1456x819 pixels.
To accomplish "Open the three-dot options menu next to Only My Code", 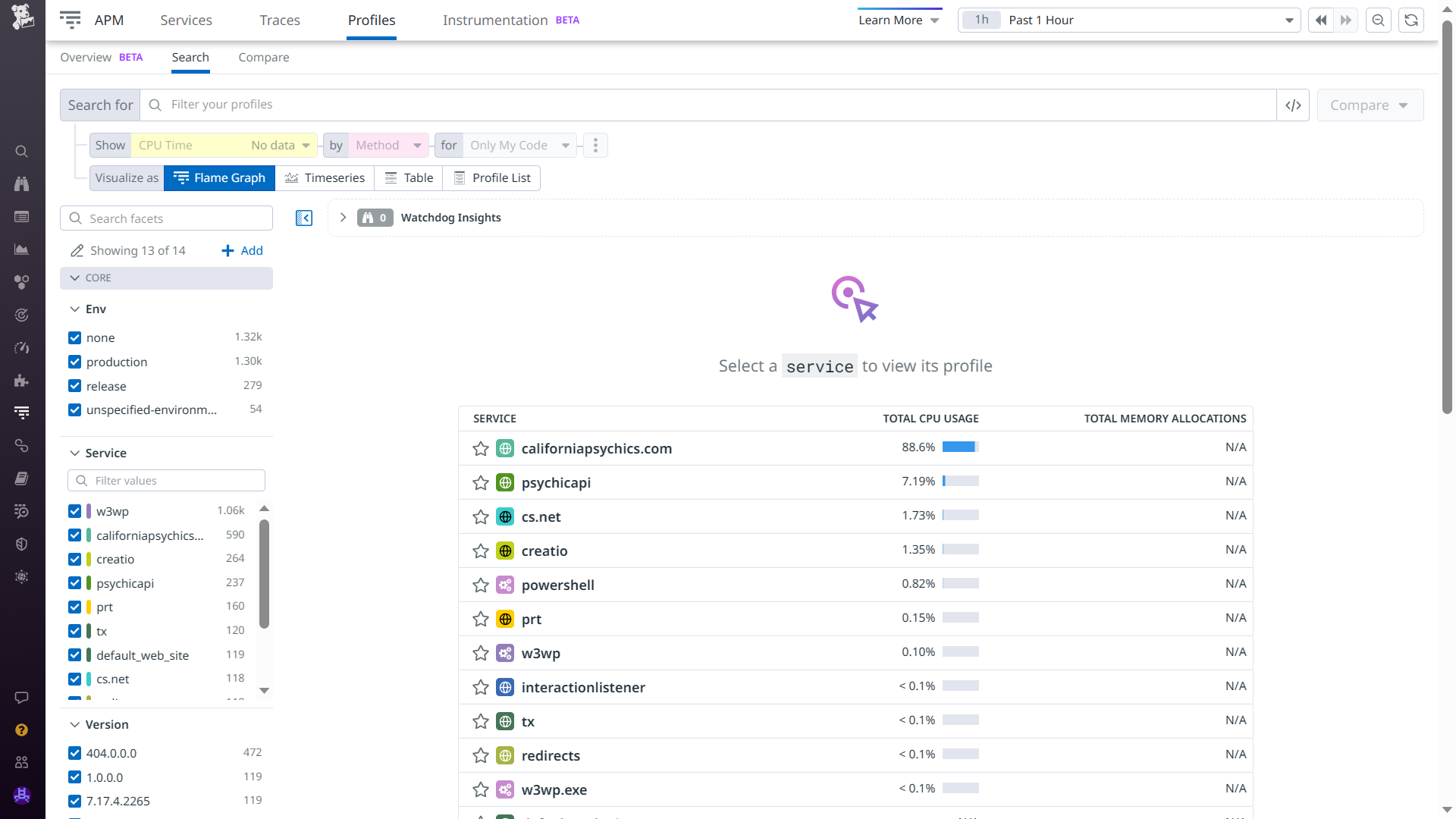I will [595, 146].
